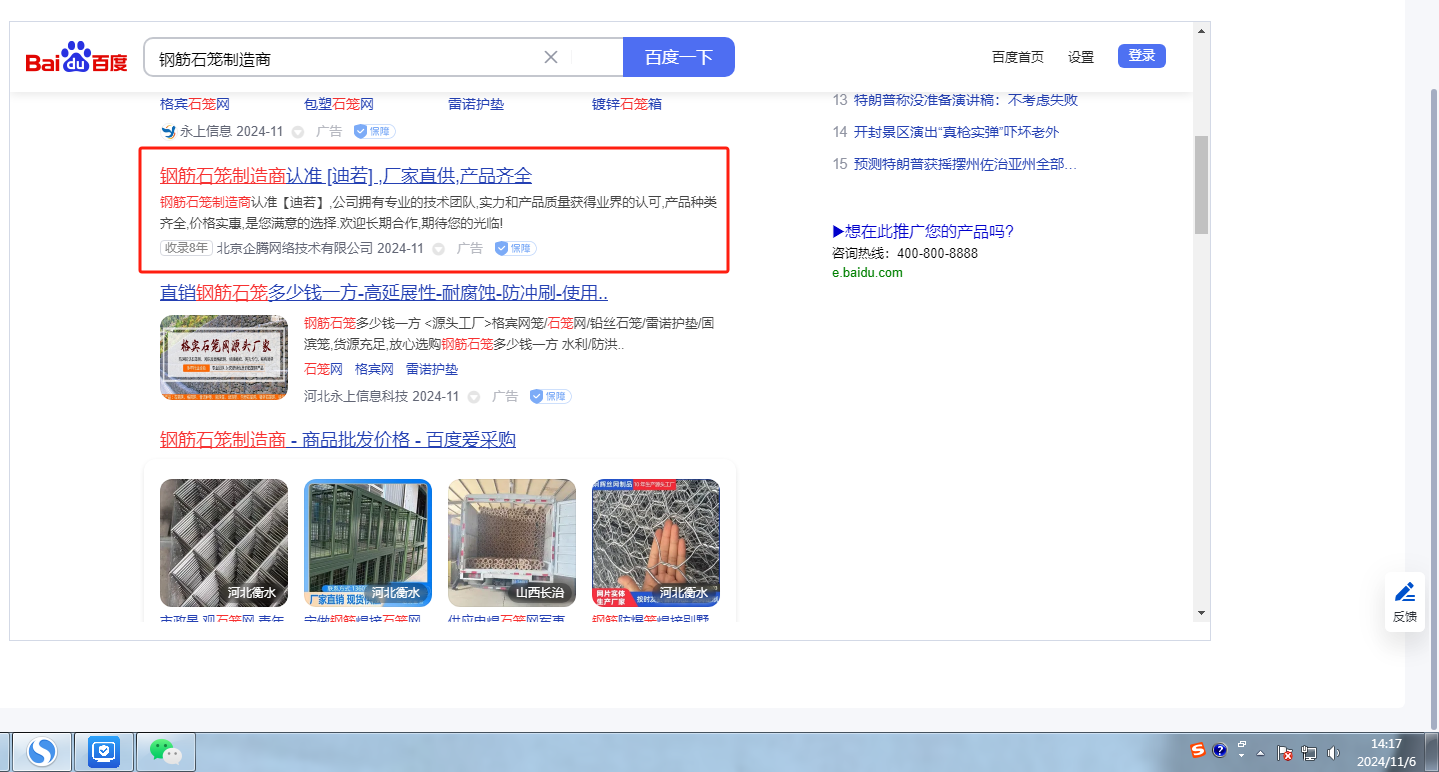Open the e.baidu.com link
The height and width of the screenshot is (772, 1439).
(x=867, y=273)
